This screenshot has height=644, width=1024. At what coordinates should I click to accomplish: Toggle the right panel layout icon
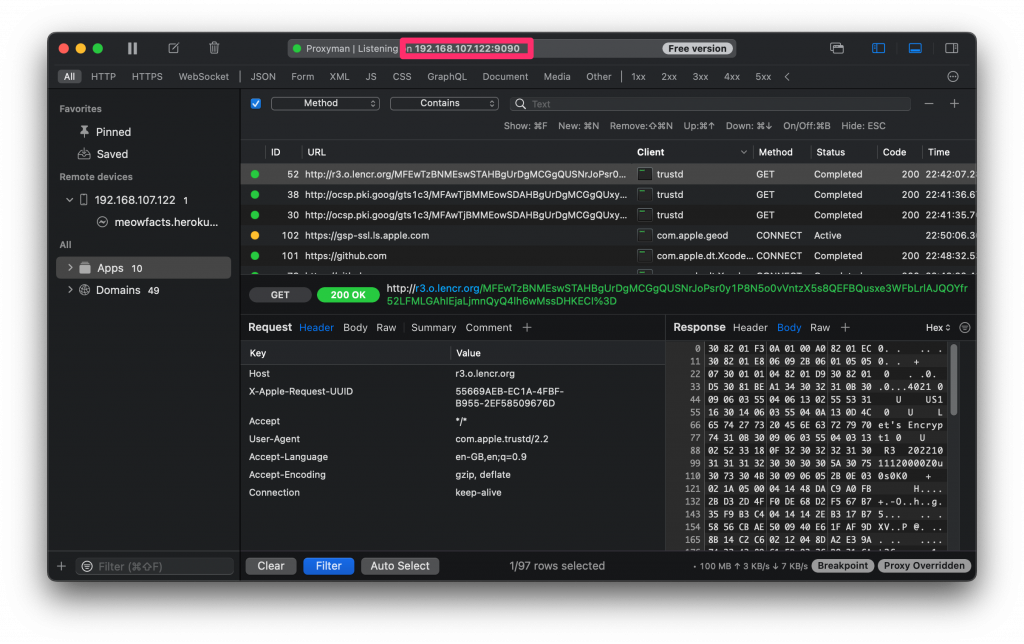952,48
